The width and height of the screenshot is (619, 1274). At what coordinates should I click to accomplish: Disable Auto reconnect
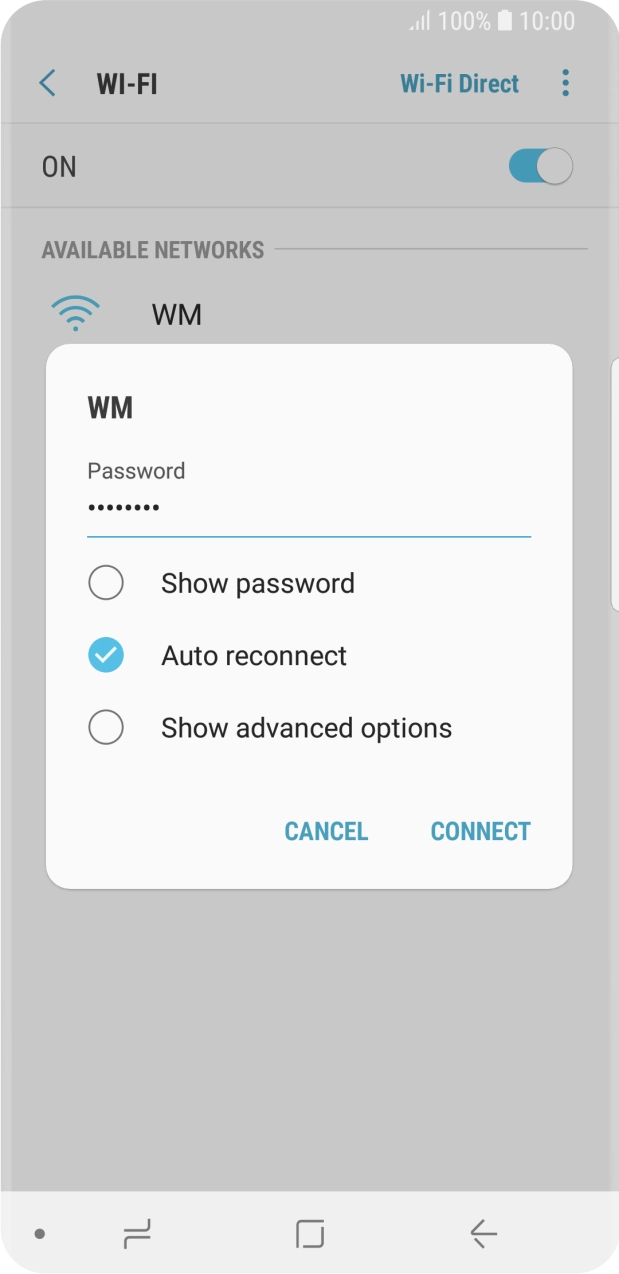click(x=106, y=655)
